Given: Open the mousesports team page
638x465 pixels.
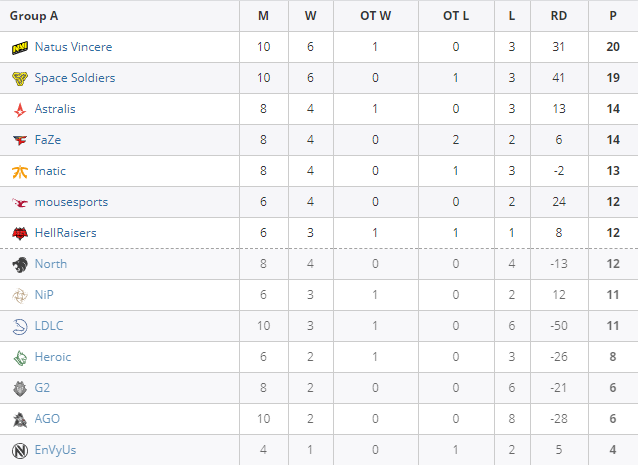Looking at the screenshot, I should click(71, 202).
